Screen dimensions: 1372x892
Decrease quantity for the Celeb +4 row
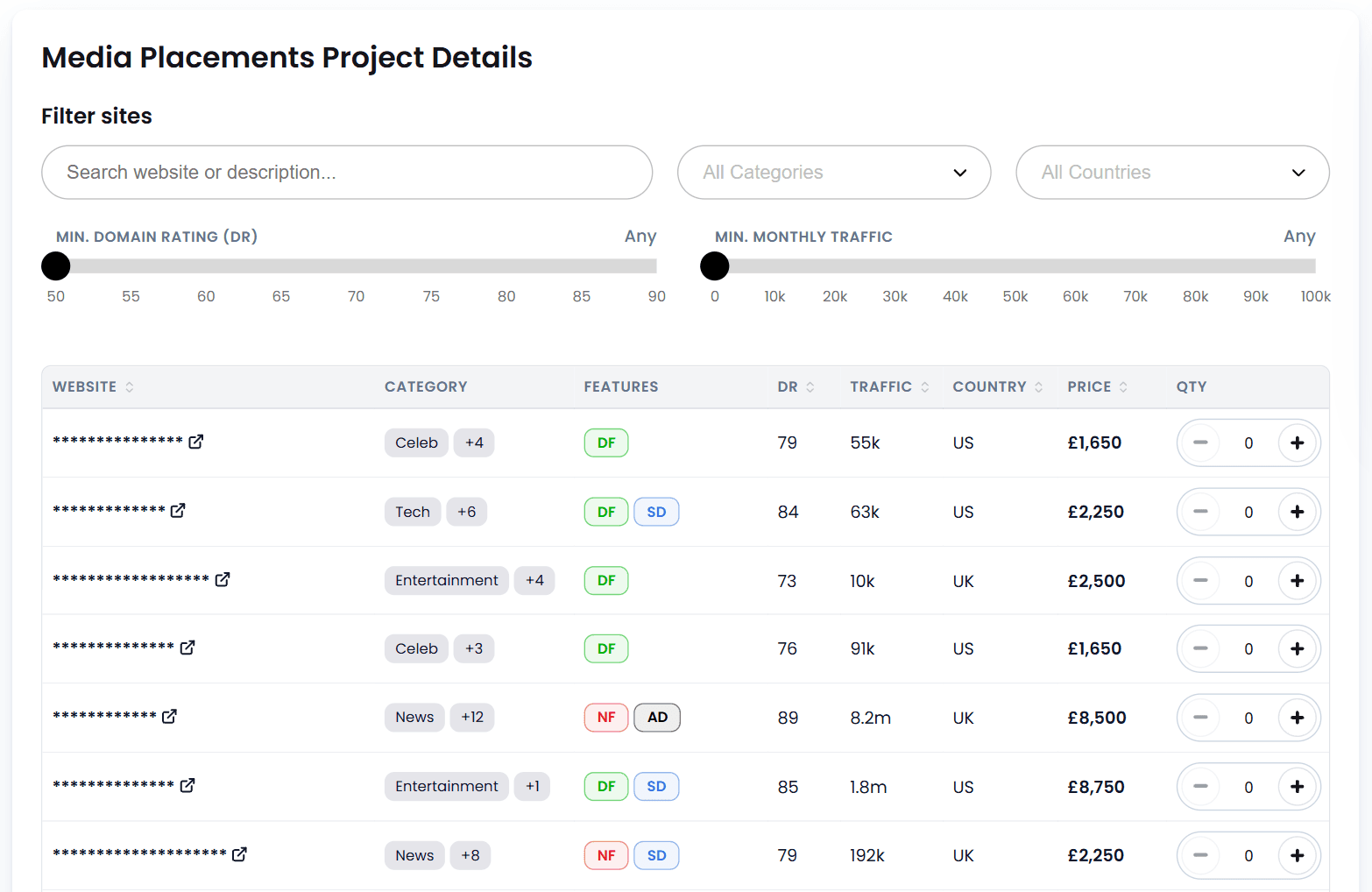(1200, 442)
